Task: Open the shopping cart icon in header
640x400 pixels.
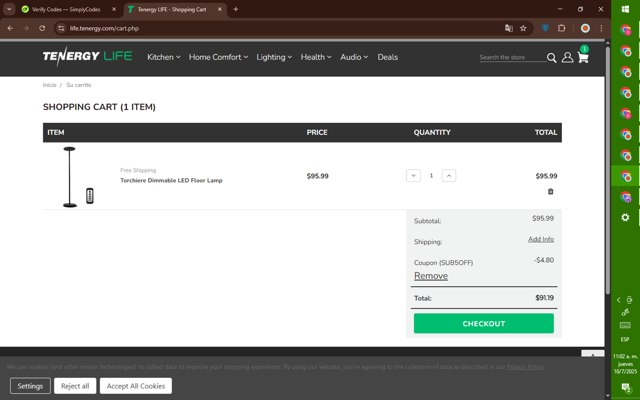Action: click(583, 58)
